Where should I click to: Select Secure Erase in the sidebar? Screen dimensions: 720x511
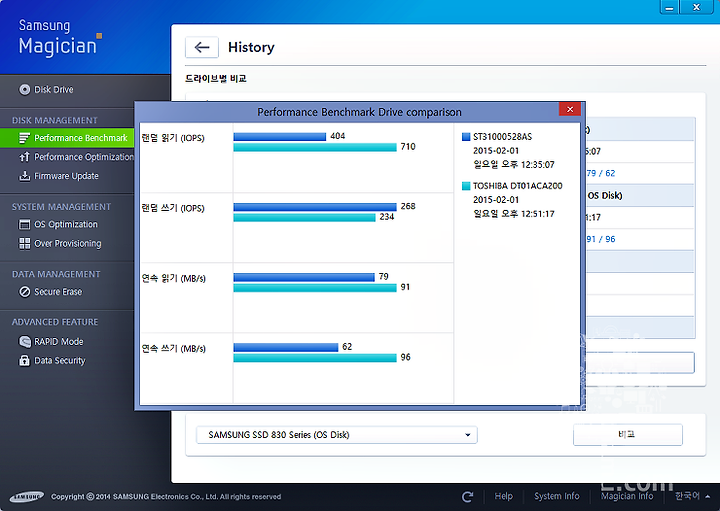pyautogui.click(x=58, y=292)
